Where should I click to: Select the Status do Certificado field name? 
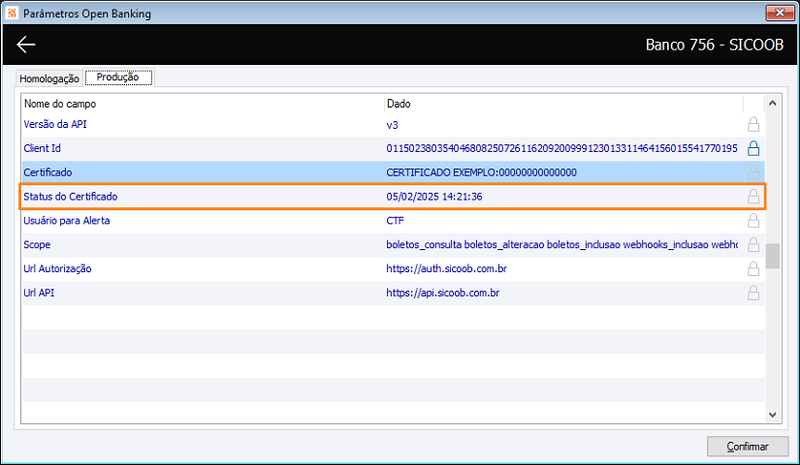pyautogui.click(x=70, y=197)
